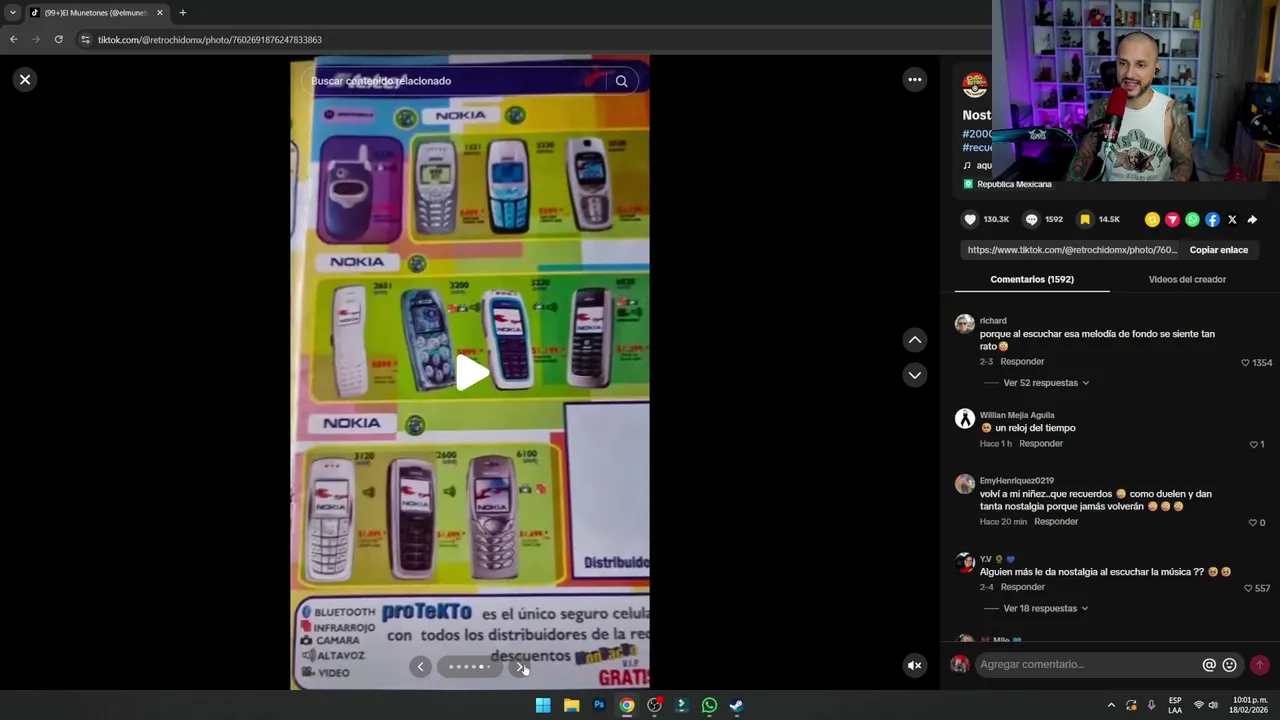Image resolution: width=1280 pixels, height=720 pixels.
Task: Open more share options arrow
Action: [x=1252, y=219]
